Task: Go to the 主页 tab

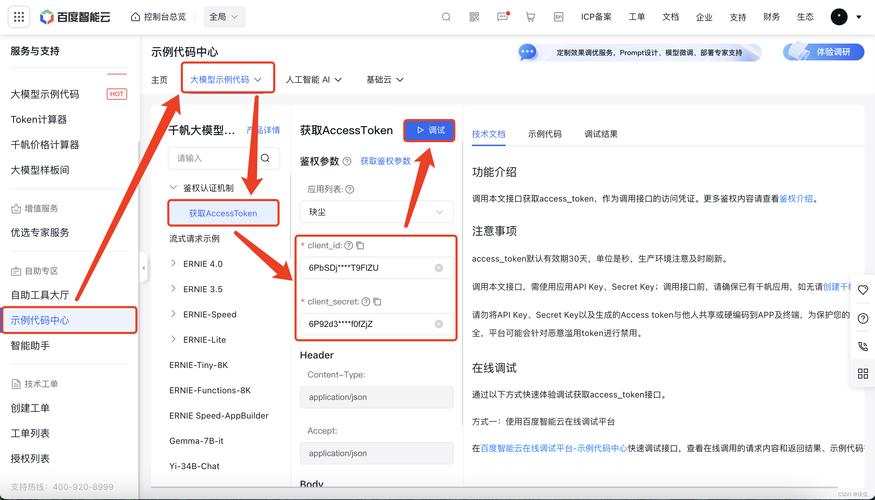Action: (x=160, y=79)
